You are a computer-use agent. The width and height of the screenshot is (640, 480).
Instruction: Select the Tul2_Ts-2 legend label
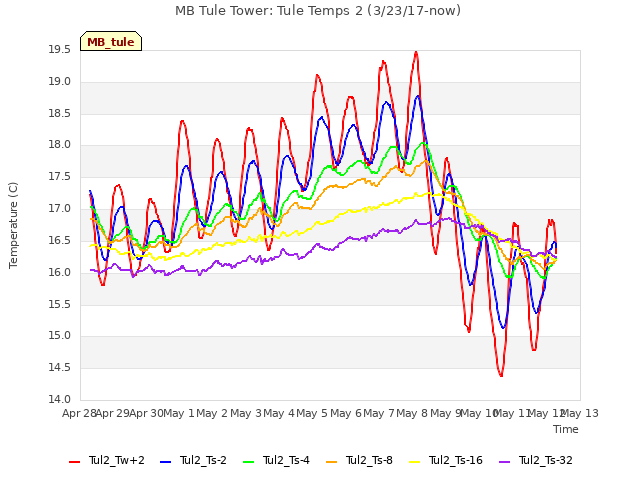pyautogui.click(x=203, y=460)
